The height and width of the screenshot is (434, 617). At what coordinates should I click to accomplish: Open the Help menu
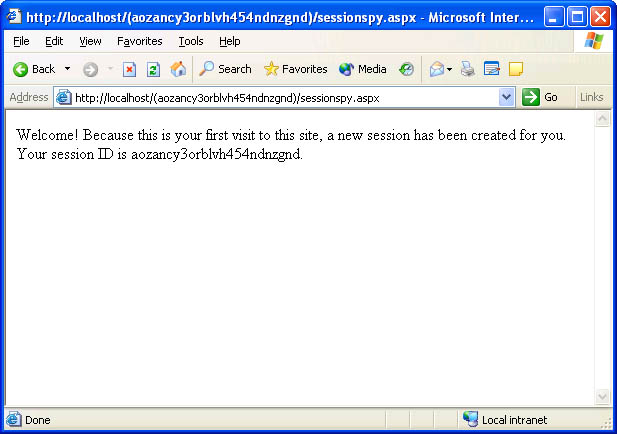pyautogui.click(x=230, y=41)
